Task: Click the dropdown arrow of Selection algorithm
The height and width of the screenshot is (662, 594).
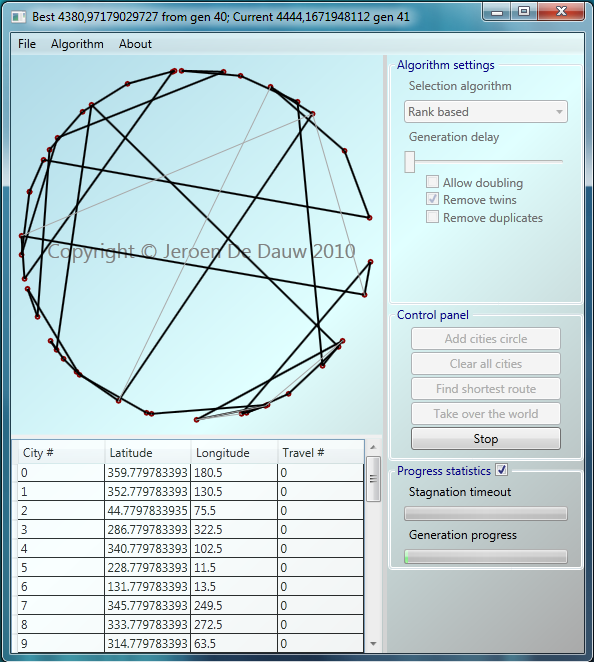Action: pyautogui.click(x=559, y=112)
